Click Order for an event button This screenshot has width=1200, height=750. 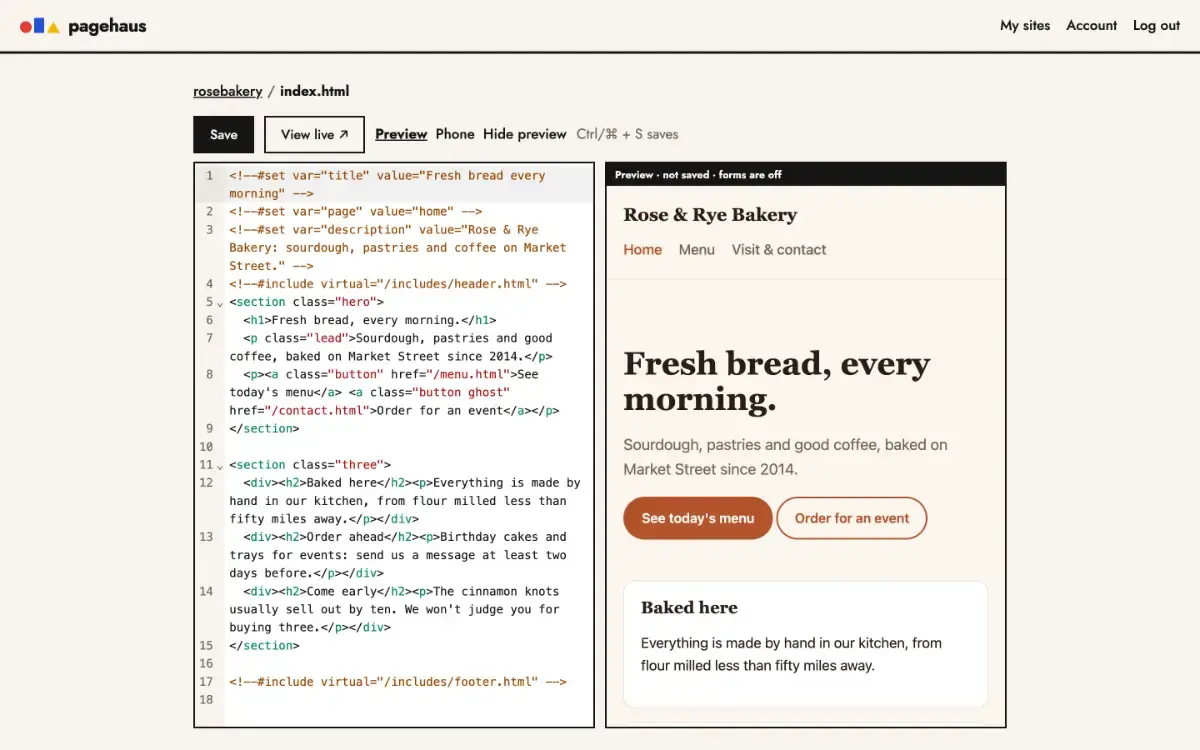coord(852,518)
